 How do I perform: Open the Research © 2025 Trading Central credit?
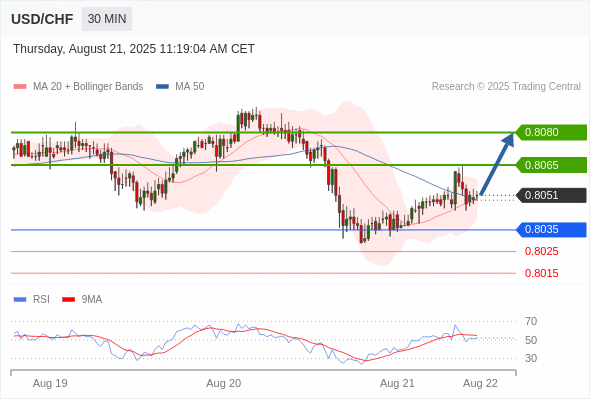click(x=506, y=87)
